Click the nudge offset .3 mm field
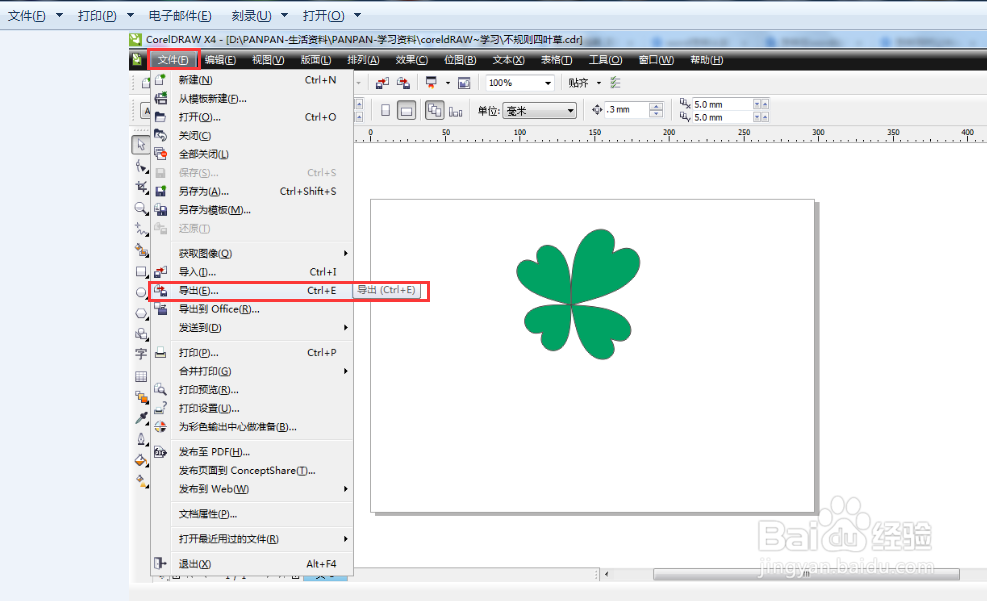Screen dimensions: 987x601 [626, 110]
